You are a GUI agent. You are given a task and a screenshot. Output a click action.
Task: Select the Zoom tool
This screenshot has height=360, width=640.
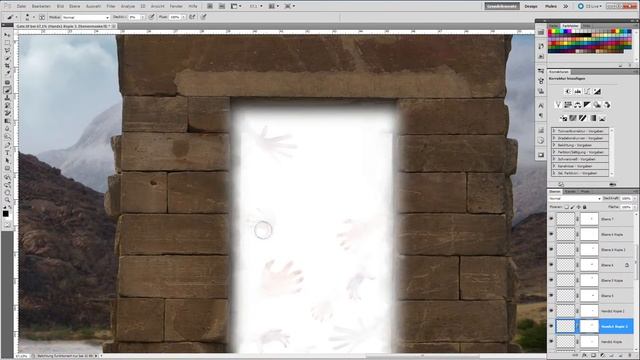click(x=7, y=200)
